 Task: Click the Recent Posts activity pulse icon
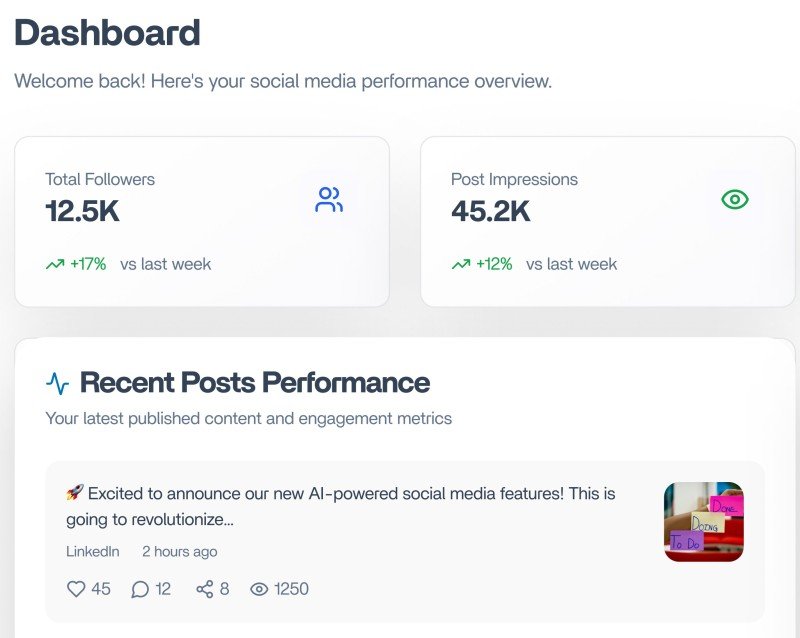[58, 383]
